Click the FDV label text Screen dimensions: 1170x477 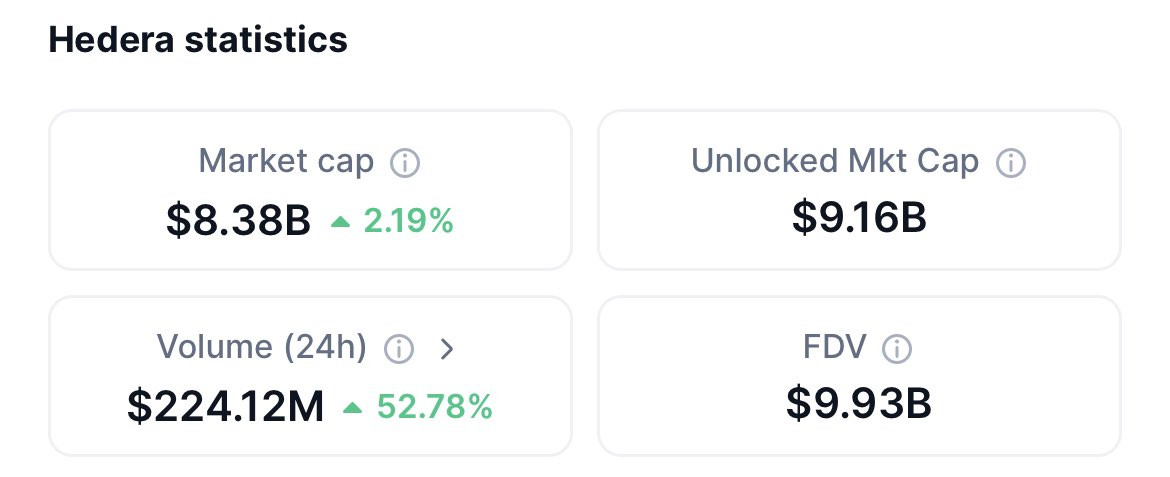point(832,347)
